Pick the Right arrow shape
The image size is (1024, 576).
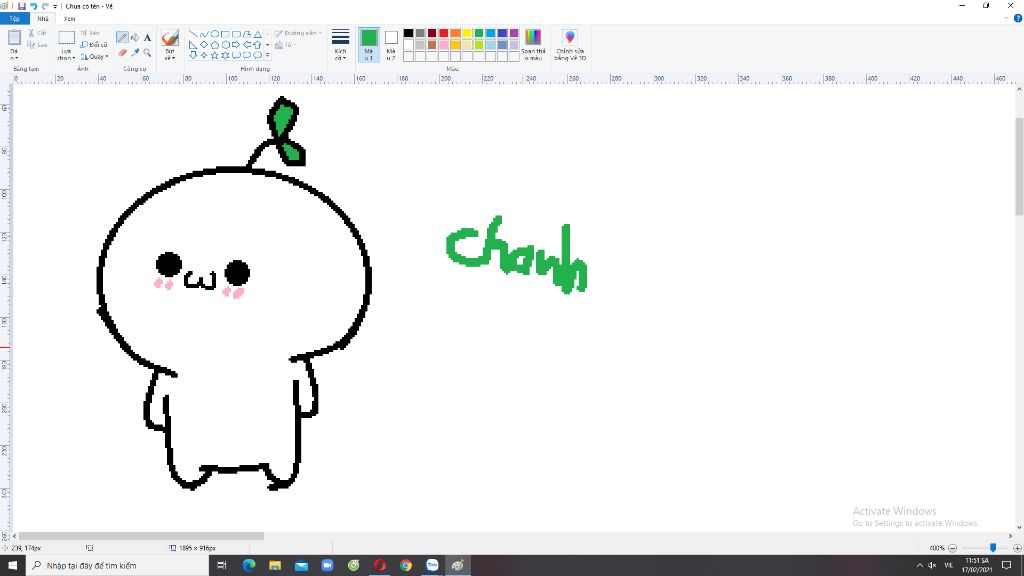click(x=236, y=44)
